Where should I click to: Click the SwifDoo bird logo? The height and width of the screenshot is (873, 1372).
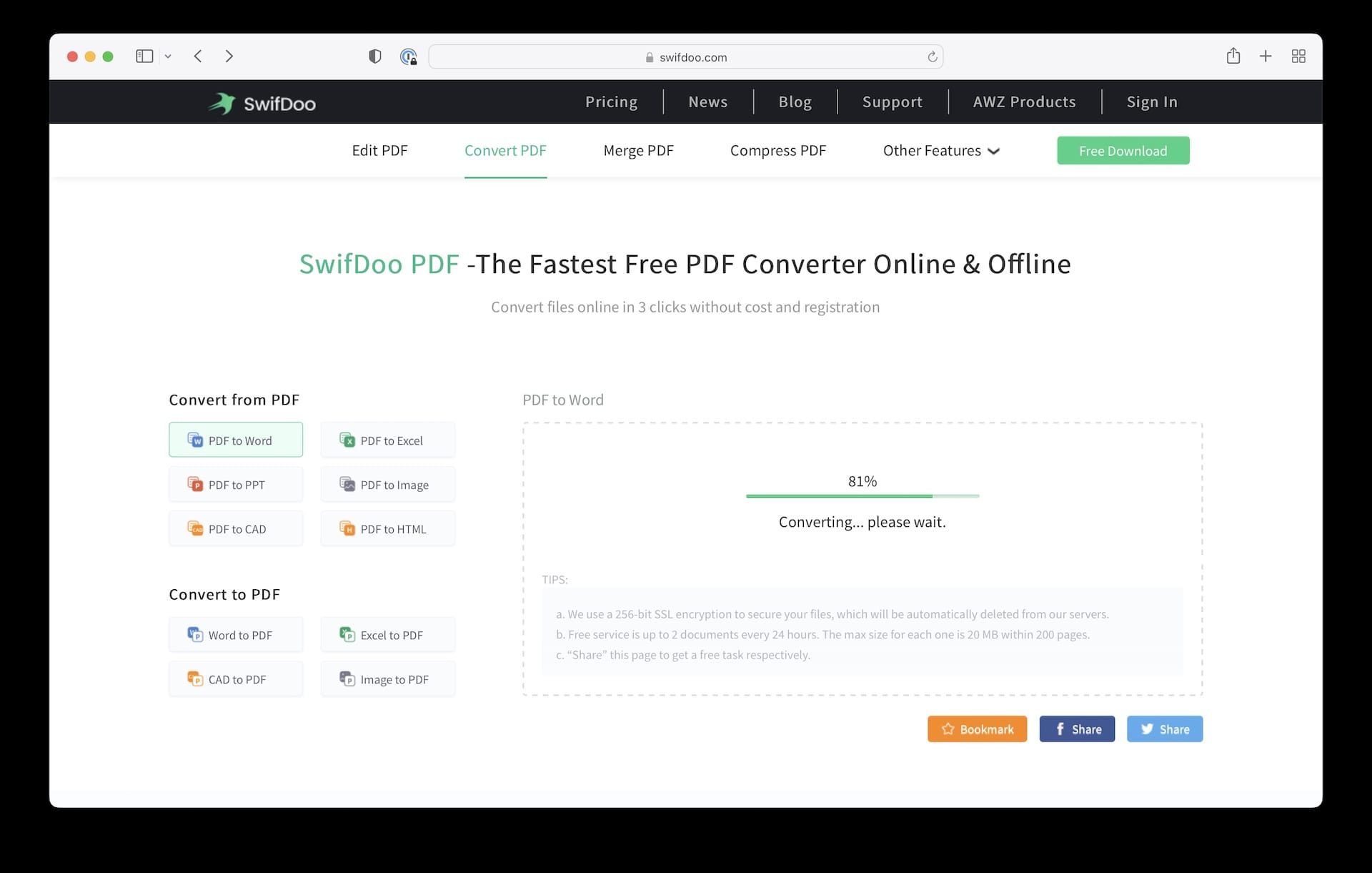pos(222,103)
